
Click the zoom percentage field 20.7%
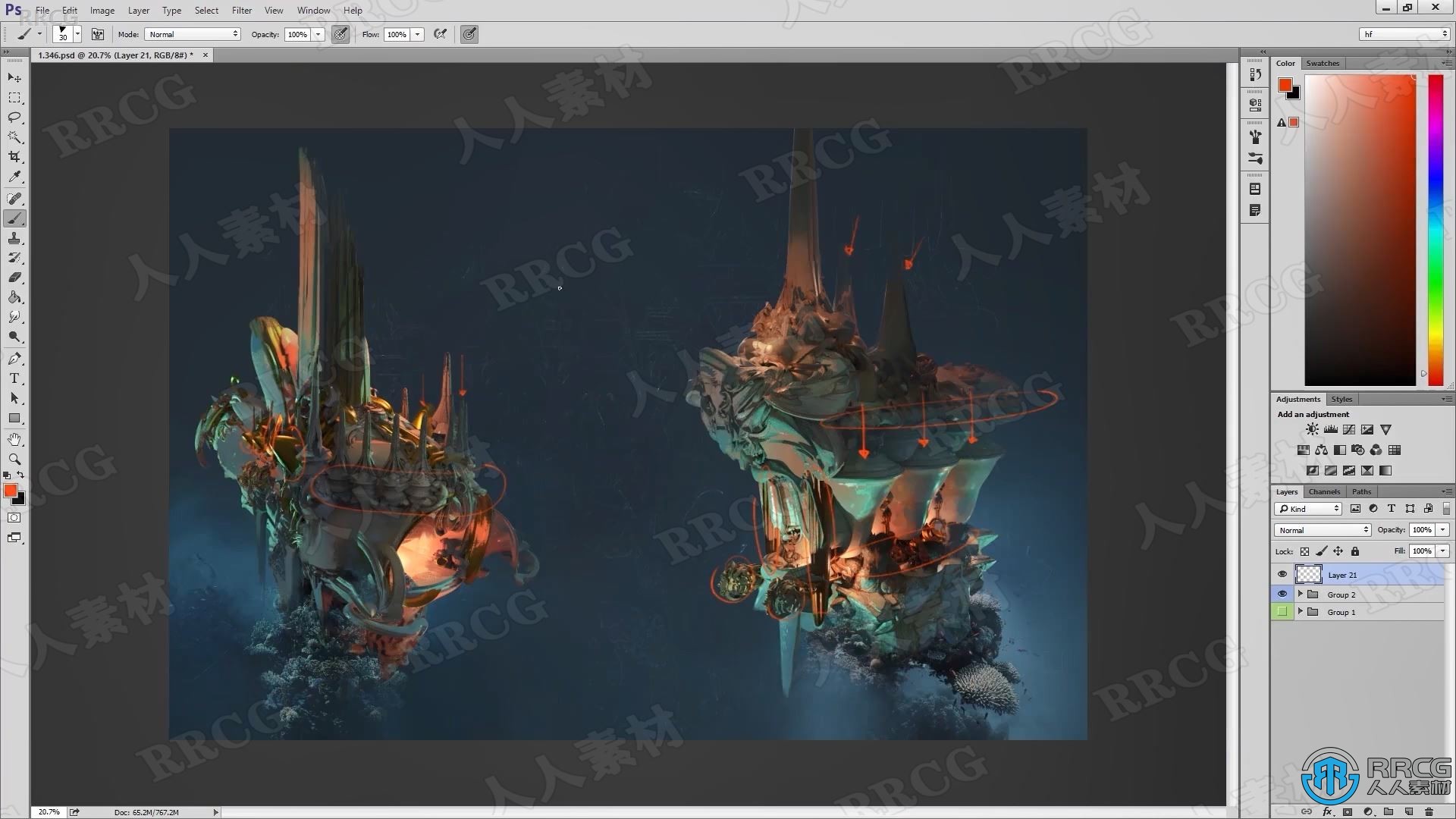[49, 812]
